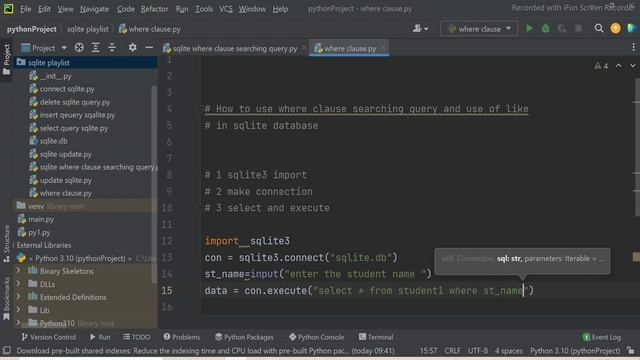Open the Event Log
Image resolution: width=640 pixels, height=360 pixels.
602,337
